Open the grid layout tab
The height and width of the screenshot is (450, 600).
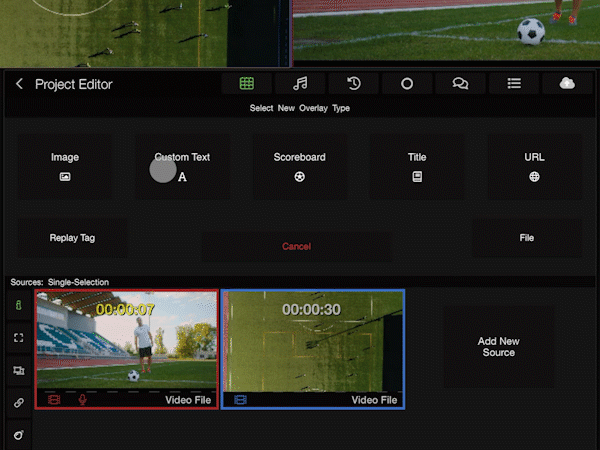click(246, 84)
